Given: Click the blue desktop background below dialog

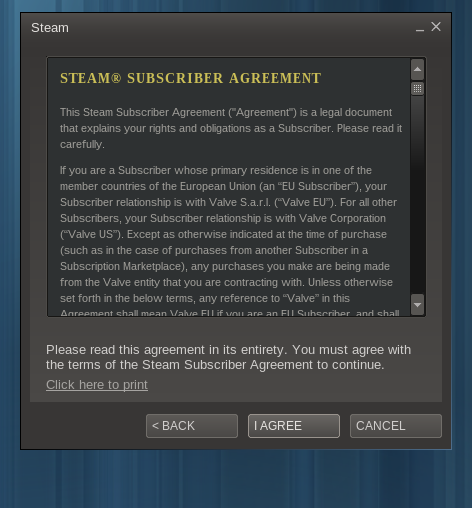Looking at the screenshot, I should point(236,480).
